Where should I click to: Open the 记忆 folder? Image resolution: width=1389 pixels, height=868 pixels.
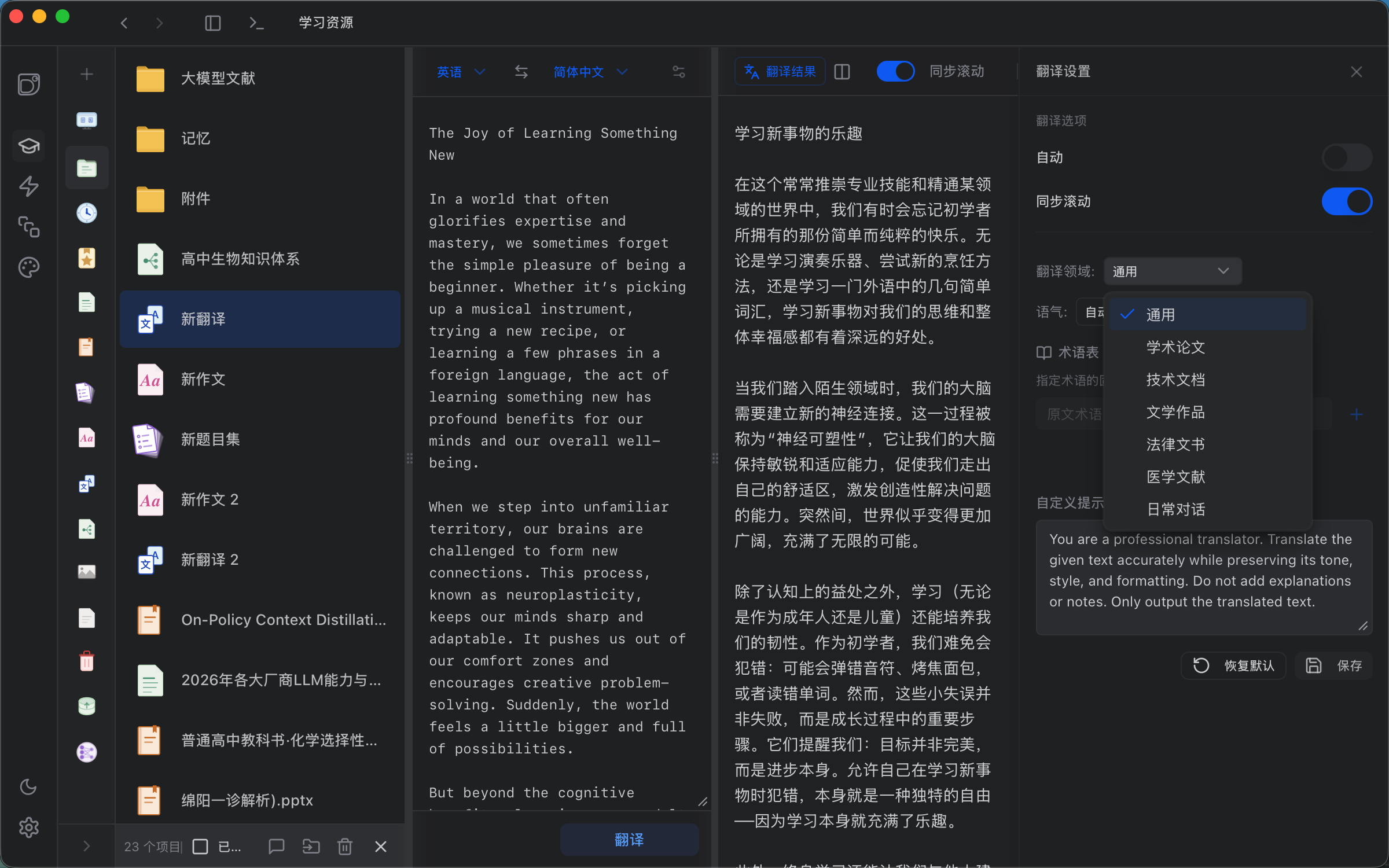[260, 139]
